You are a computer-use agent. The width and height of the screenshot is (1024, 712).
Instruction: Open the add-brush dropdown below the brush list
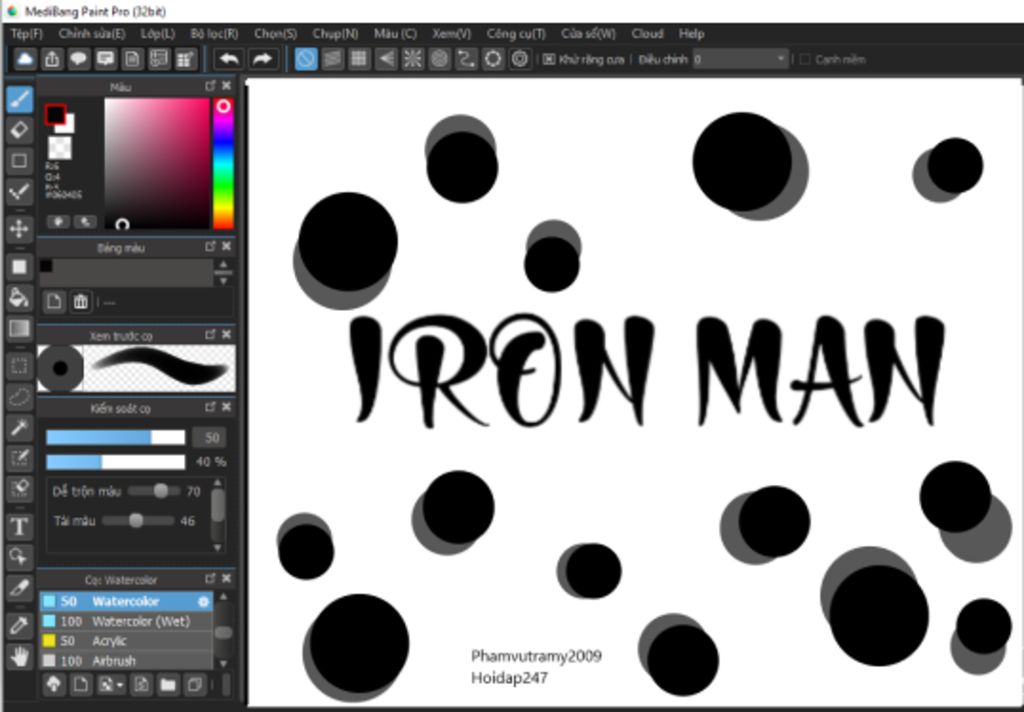coord(110,685)
